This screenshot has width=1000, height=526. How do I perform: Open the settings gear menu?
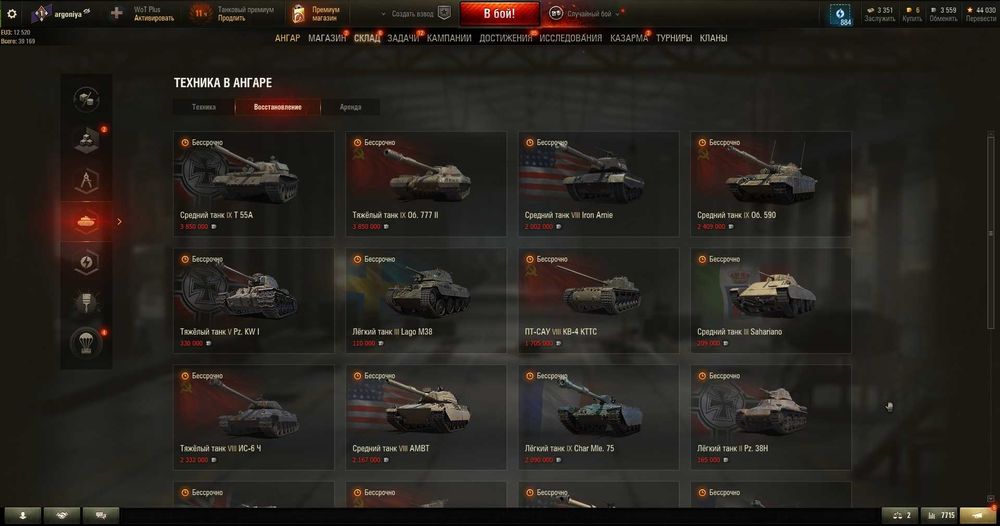(x=11, y=13)
